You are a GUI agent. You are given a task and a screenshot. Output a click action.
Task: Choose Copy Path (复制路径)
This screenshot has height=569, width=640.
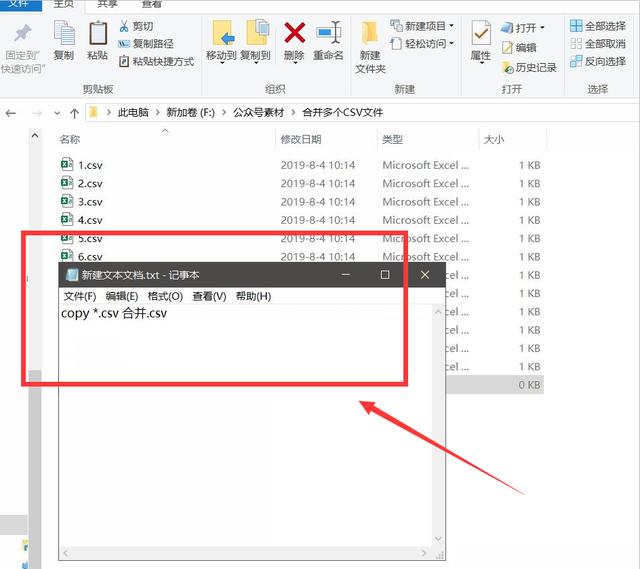point(146,43)
